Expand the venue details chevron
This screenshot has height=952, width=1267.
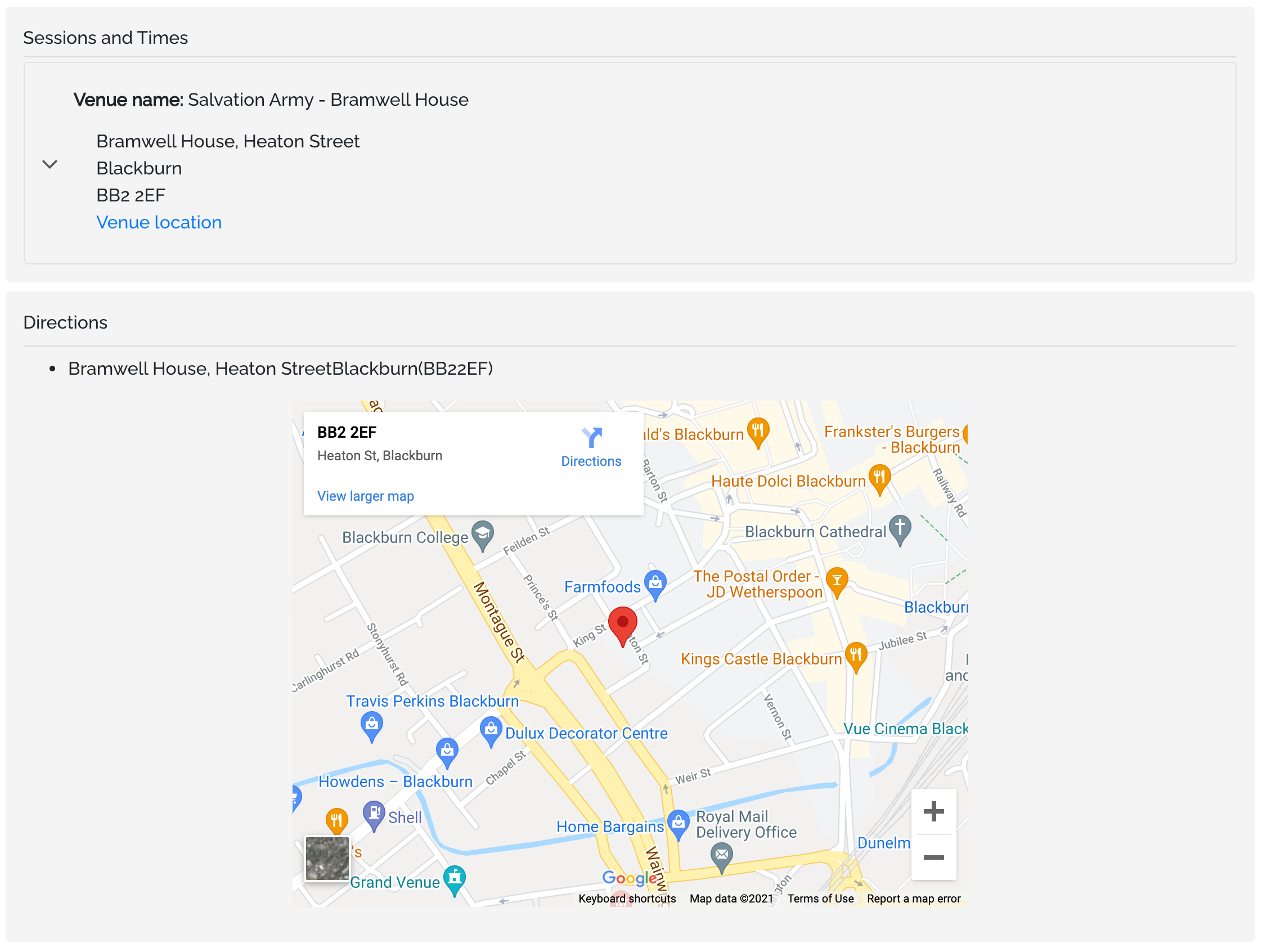click(51, 165)
